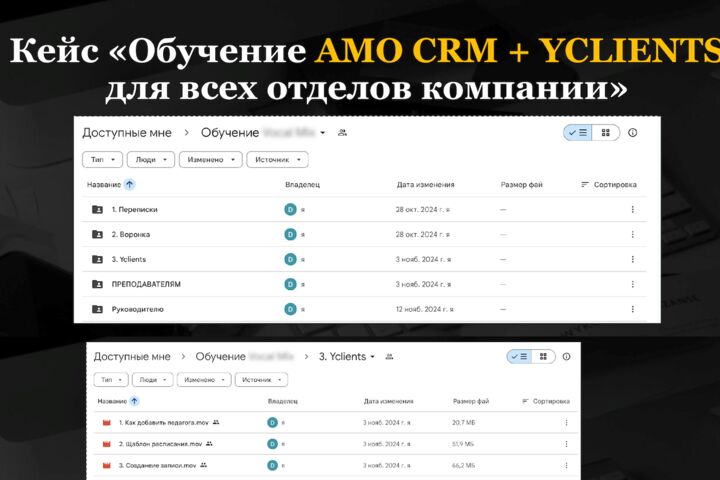Click shared icon beside 1. Как добавить педагога.mov

[216, 422]
